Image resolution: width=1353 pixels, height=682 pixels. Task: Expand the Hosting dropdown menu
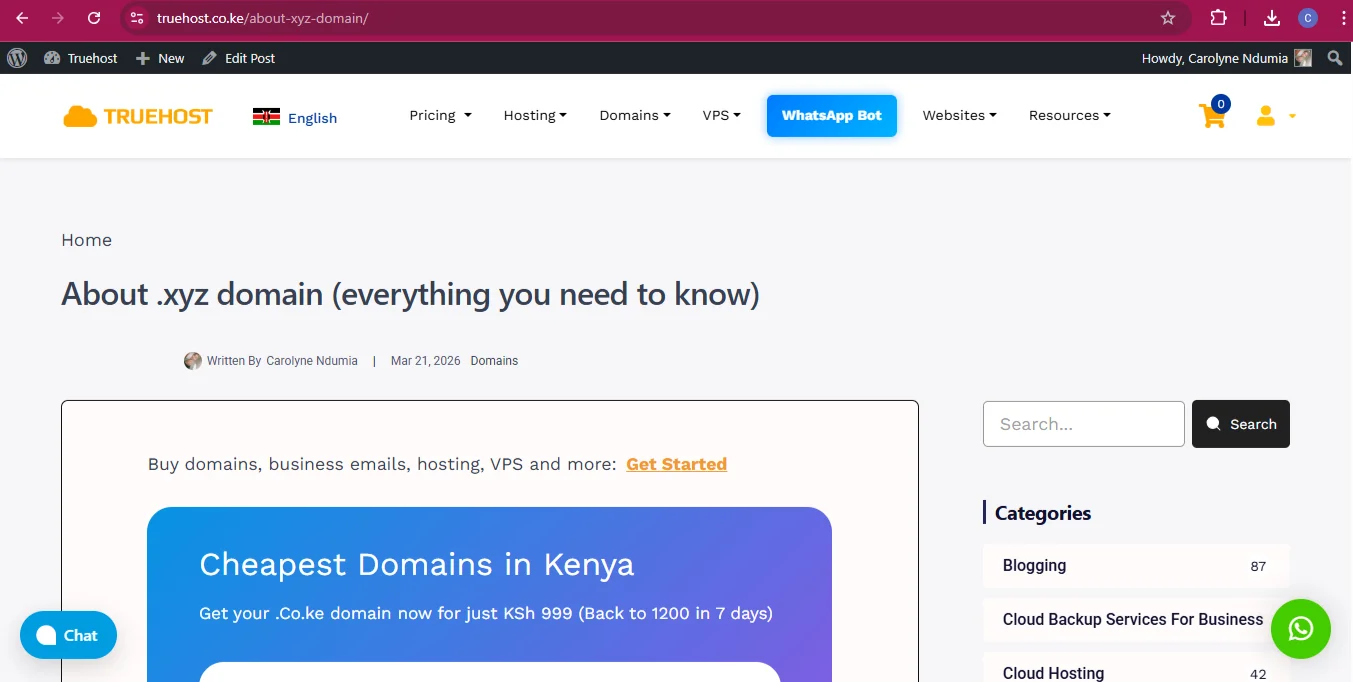pos(535,115)
